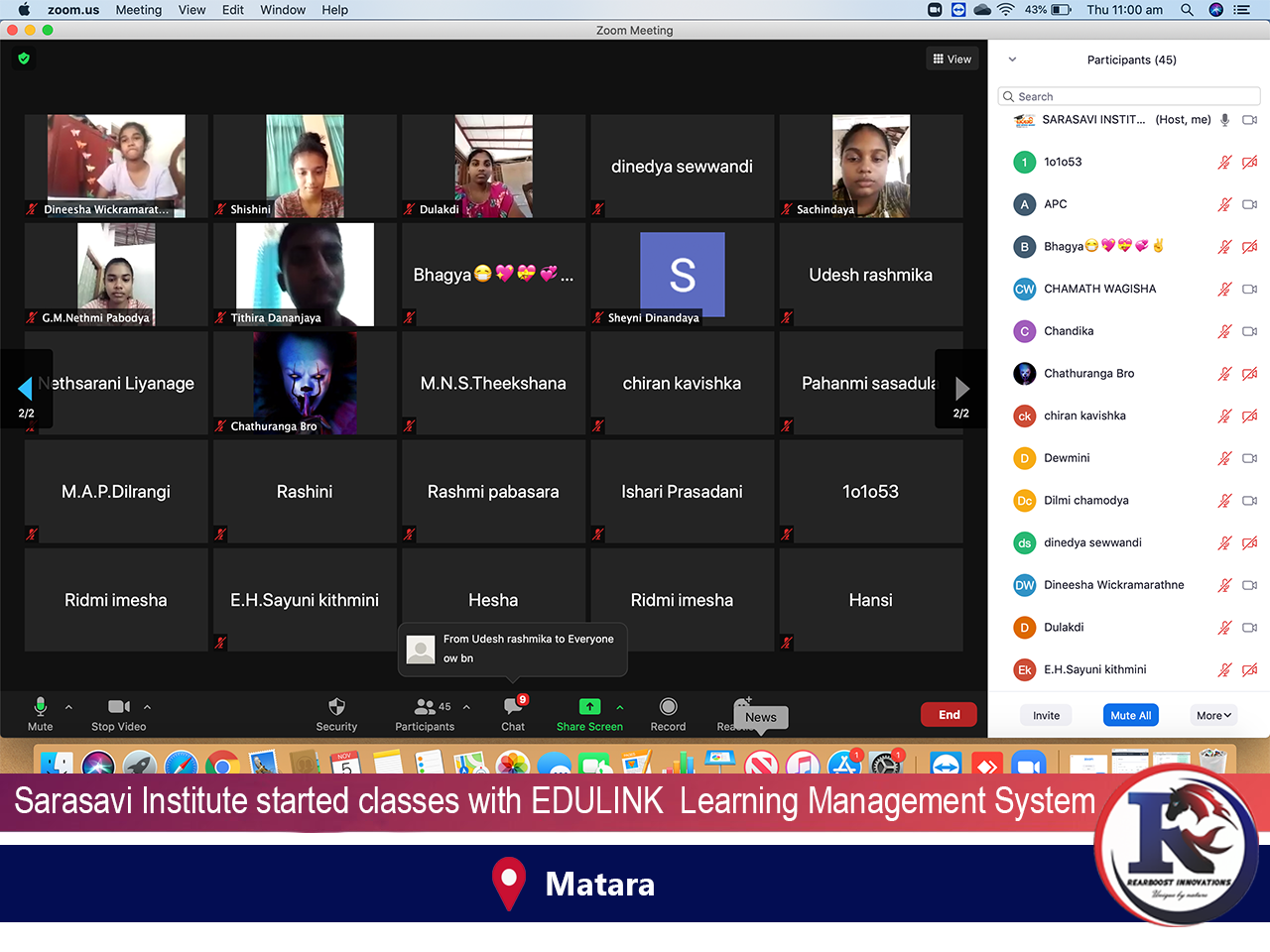Click Chathuranga Bro profile avatar in list
The width and height of the screenshot is (1270, 952).
pos(1025,374)
